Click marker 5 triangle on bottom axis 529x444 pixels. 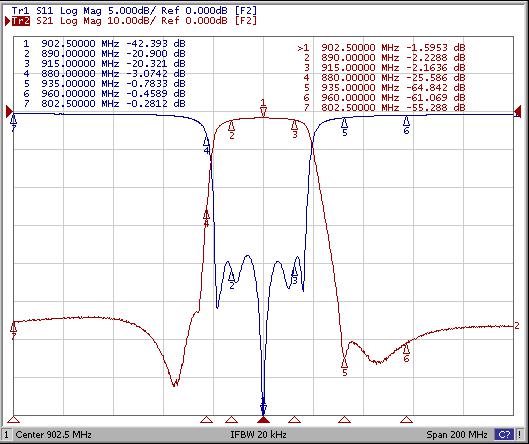[x=344, y=420]
